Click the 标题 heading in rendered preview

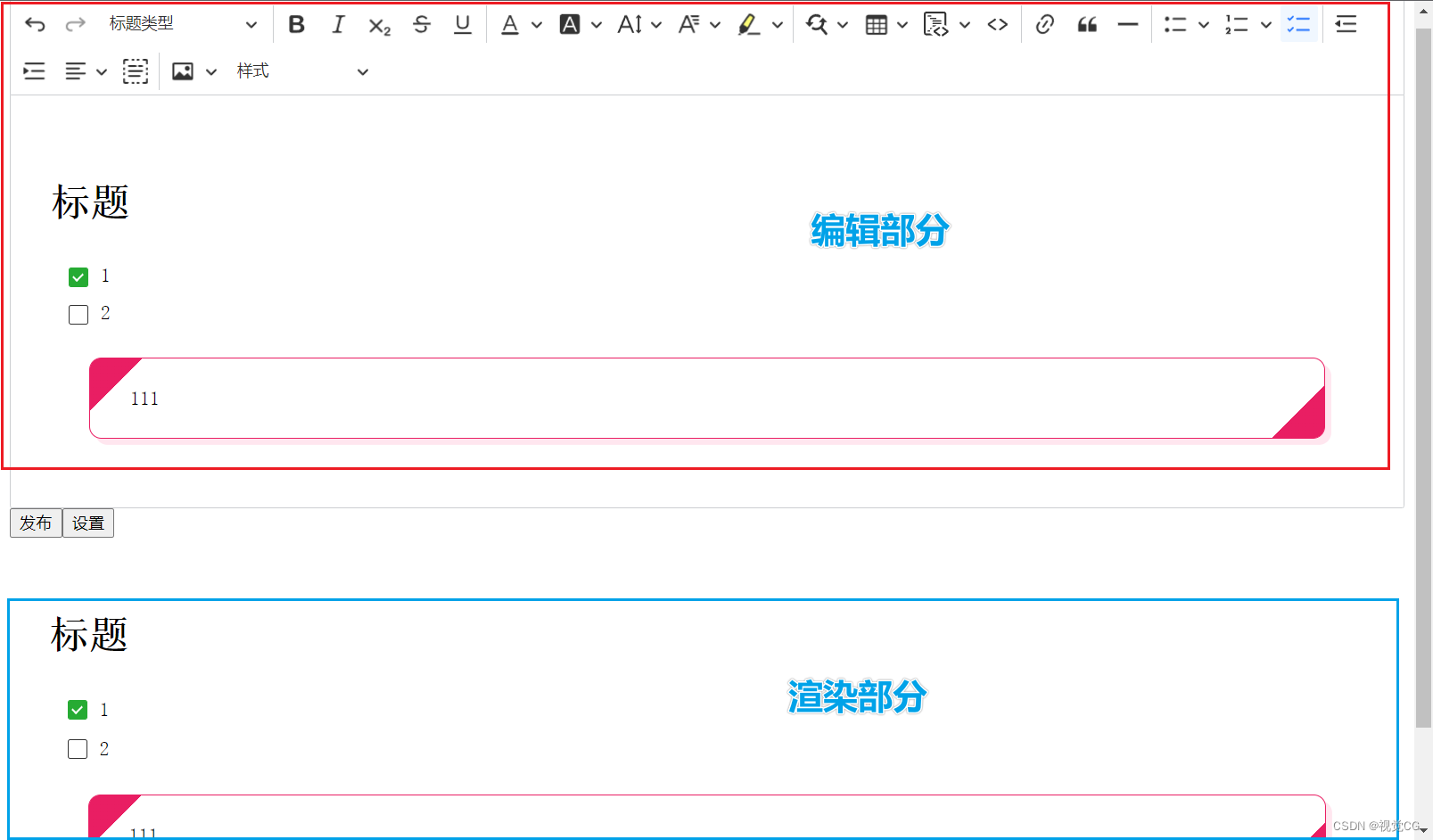click(x=89, y=635)
